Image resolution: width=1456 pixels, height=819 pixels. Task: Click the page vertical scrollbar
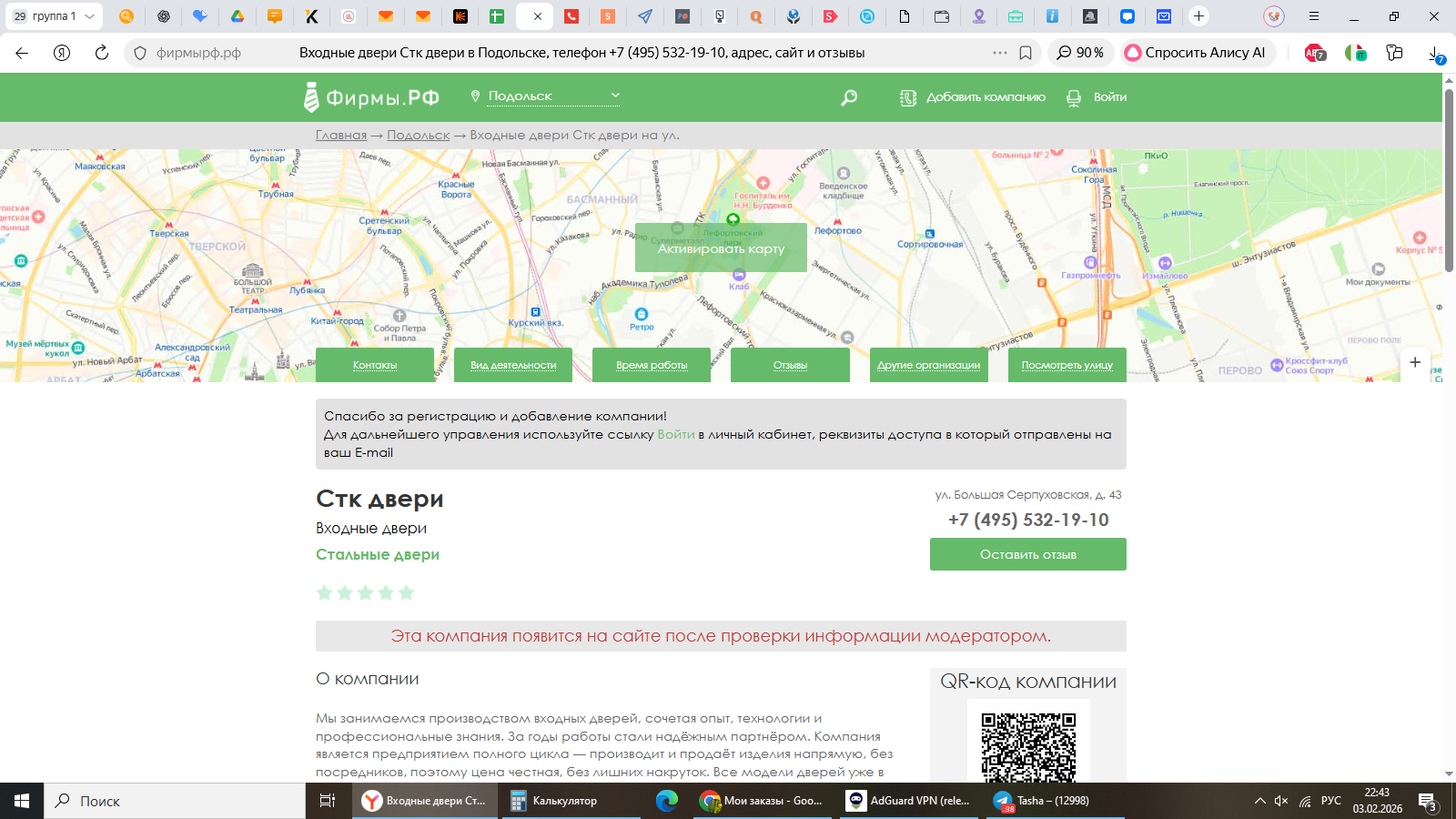1449,180
